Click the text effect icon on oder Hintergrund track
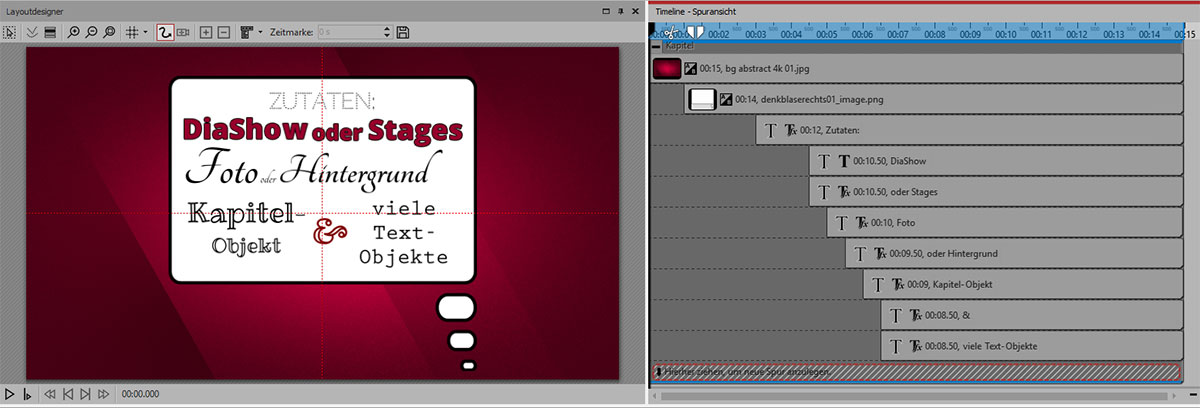This screenshot has width=1200, height=408. coord(881,253)
